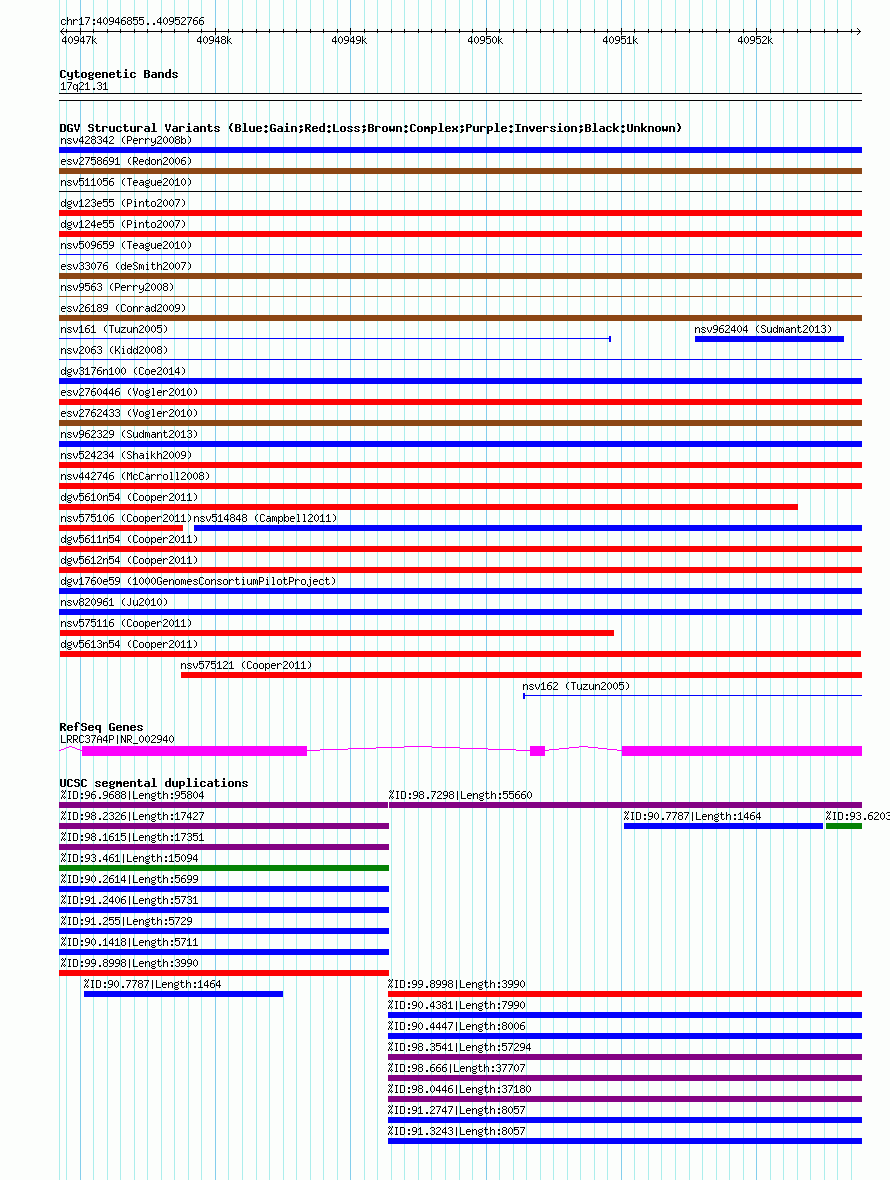Click variant label esv2762433 (Vogler2010)

tap(129, 414)
